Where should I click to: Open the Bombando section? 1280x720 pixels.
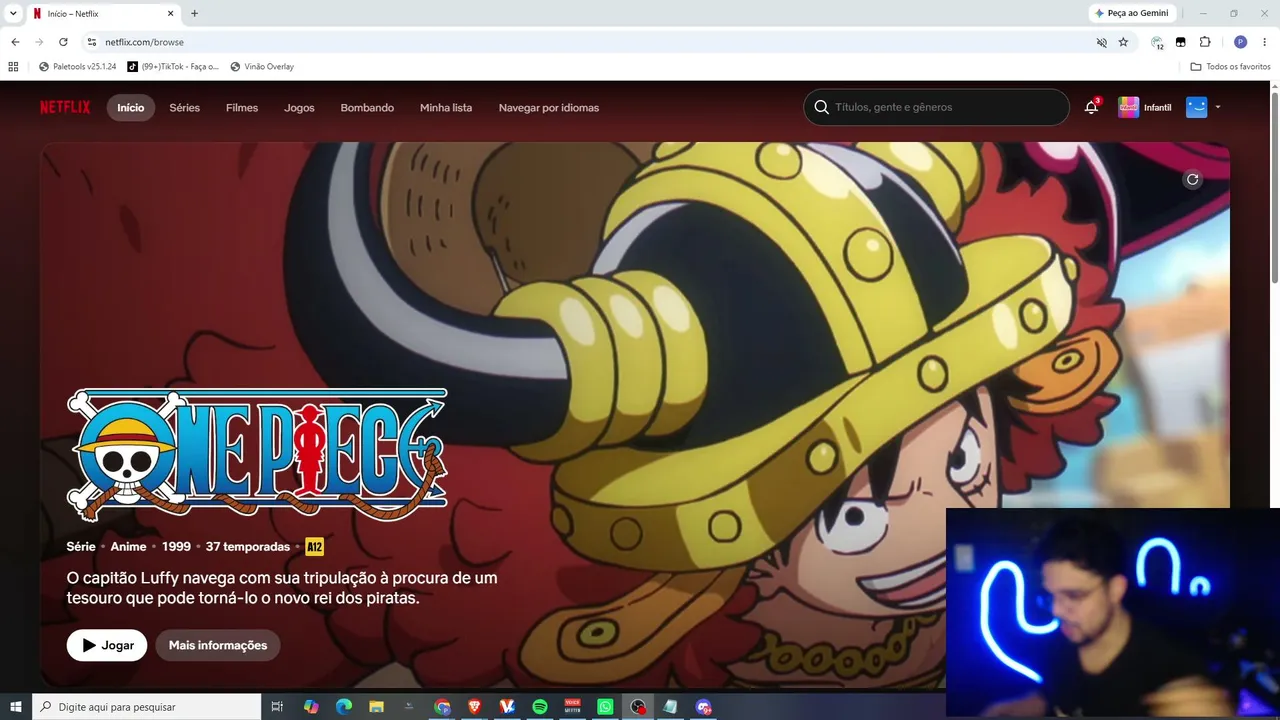coord(367,107)
